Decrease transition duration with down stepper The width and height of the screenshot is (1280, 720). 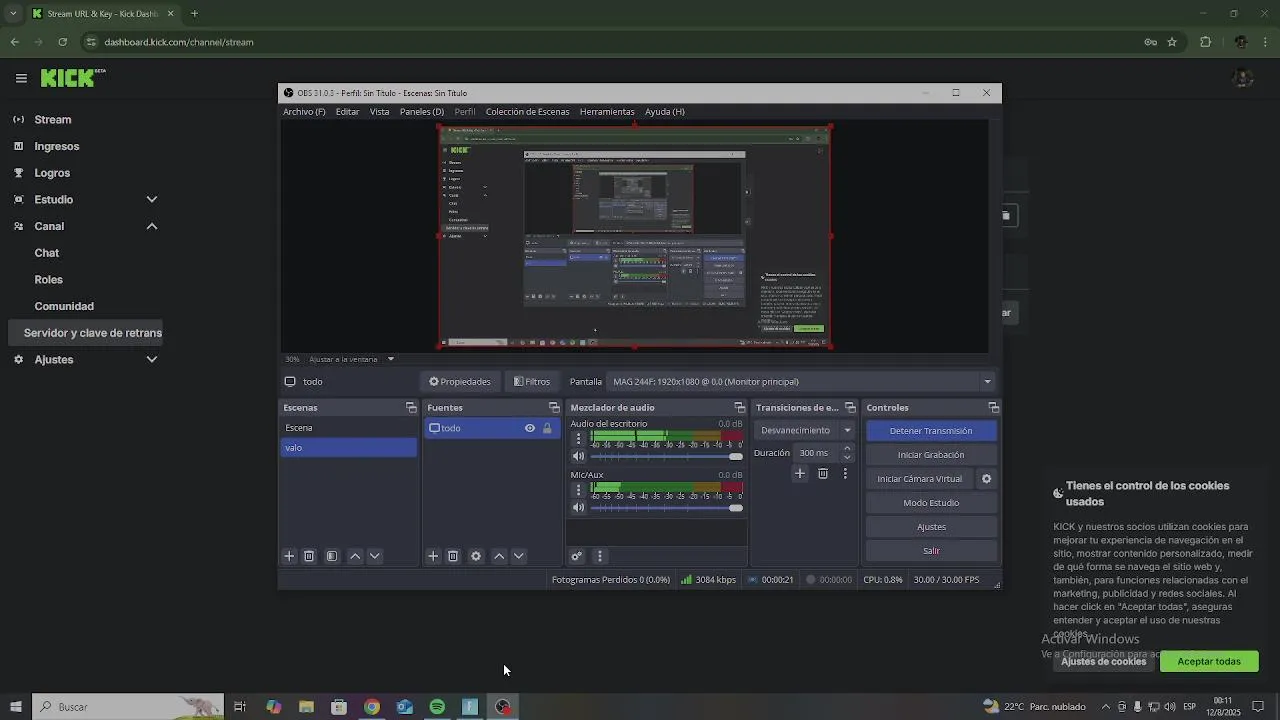click(x=848, y=457)
